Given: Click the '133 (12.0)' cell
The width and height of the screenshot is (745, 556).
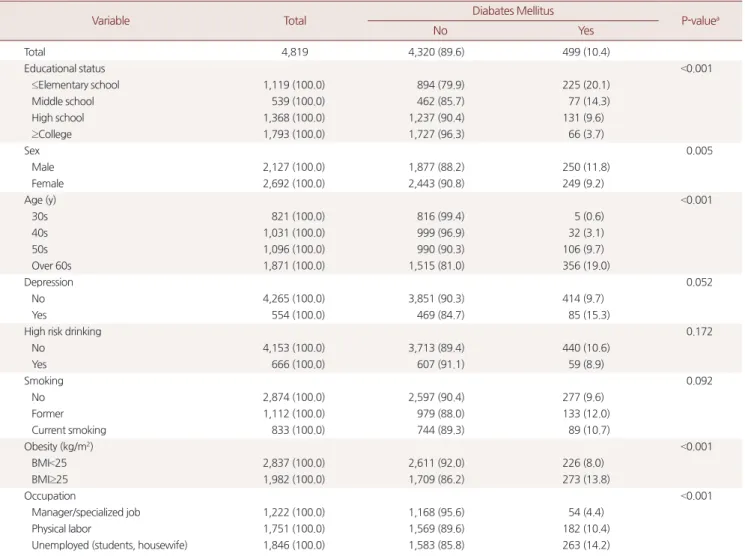Looking at the screenshot, I should [586, 413].
